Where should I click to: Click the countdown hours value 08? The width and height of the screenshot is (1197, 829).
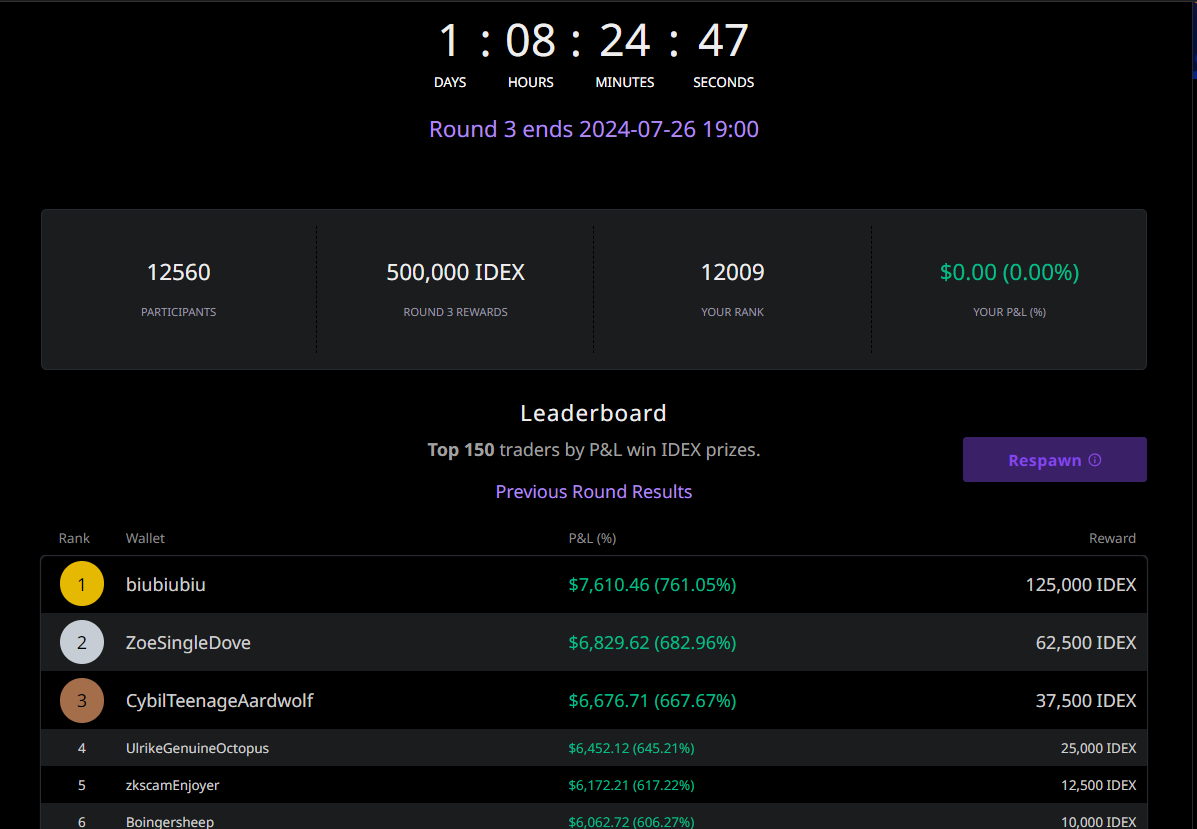[531, 40]
